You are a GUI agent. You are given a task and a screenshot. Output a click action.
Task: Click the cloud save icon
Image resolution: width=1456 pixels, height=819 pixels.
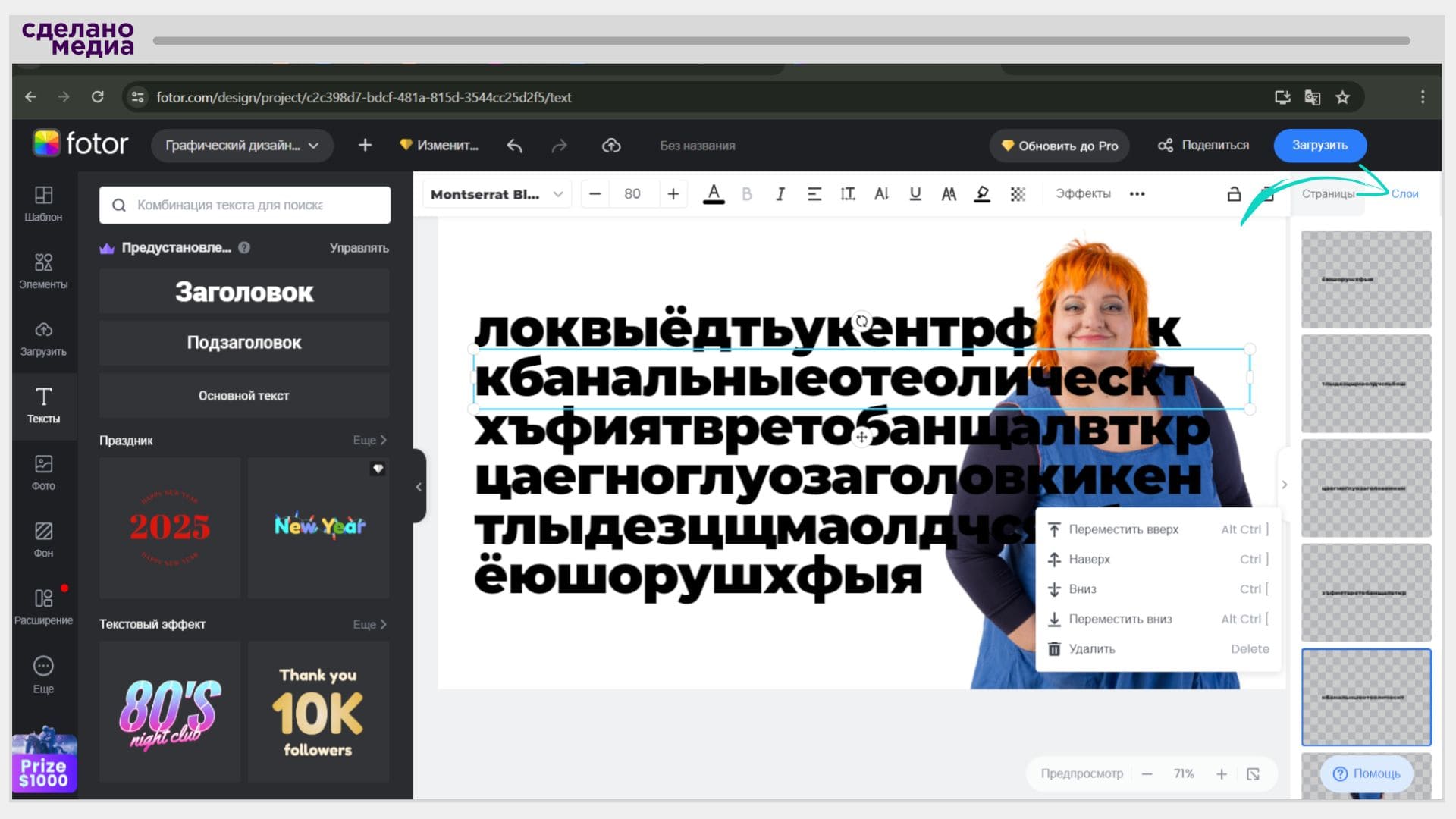click(611, 145)
